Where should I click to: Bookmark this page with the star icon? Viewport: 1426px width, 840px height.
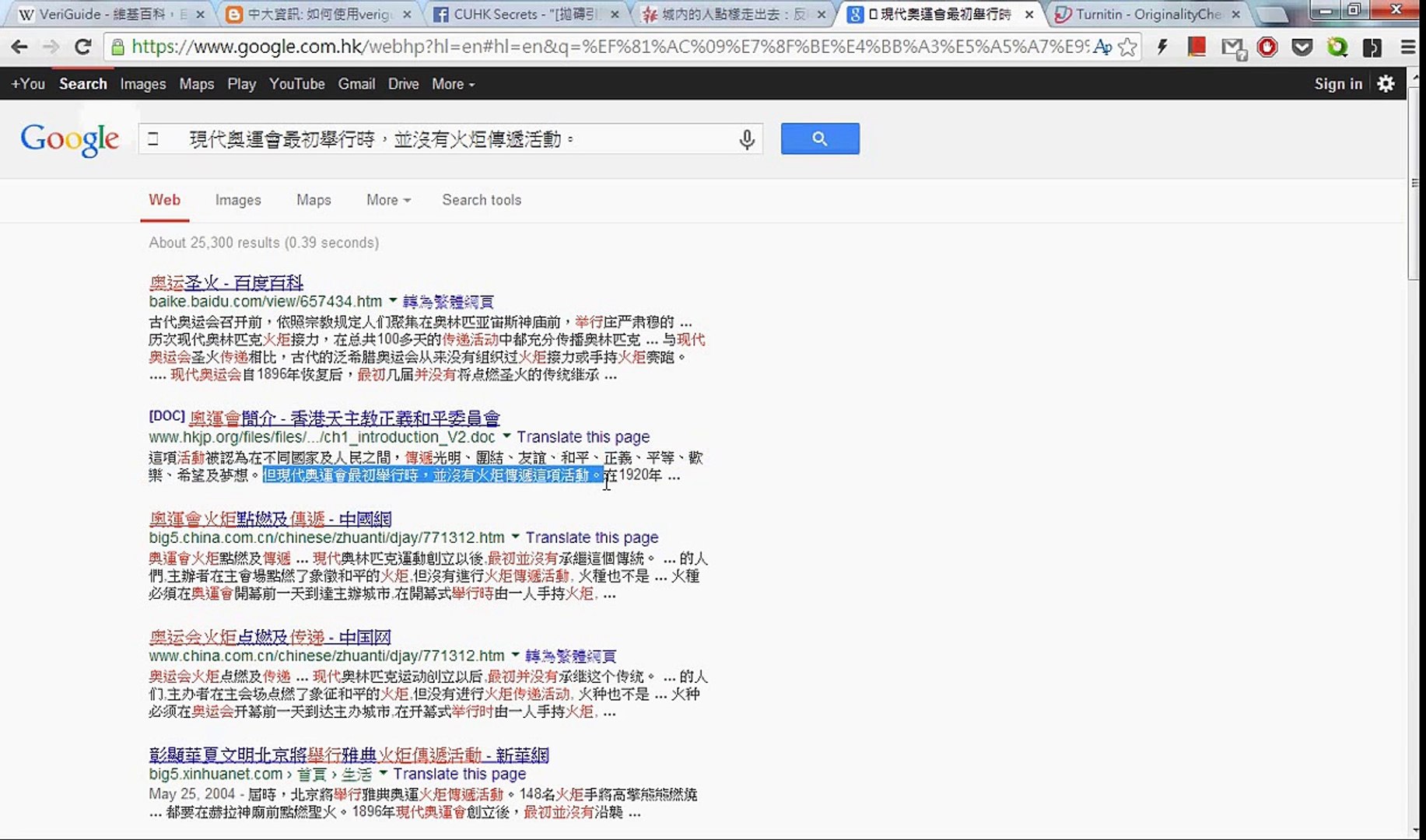(x=1127, y=47)
